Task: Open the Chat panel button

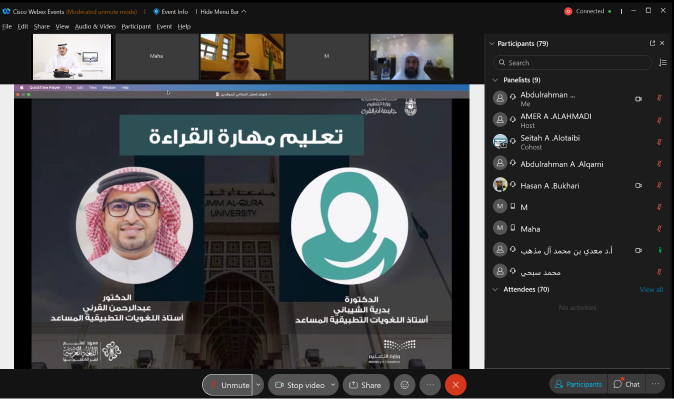Action: [626, 384]
